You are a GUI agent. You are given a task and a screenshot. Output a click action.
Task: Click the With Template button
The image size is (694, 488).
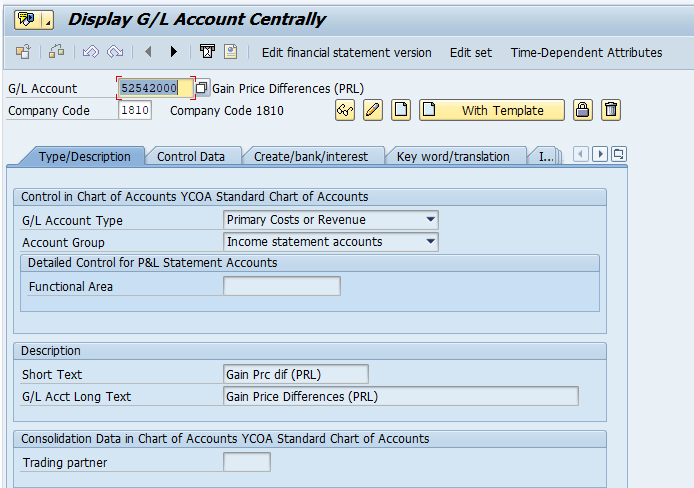[491, 110]
